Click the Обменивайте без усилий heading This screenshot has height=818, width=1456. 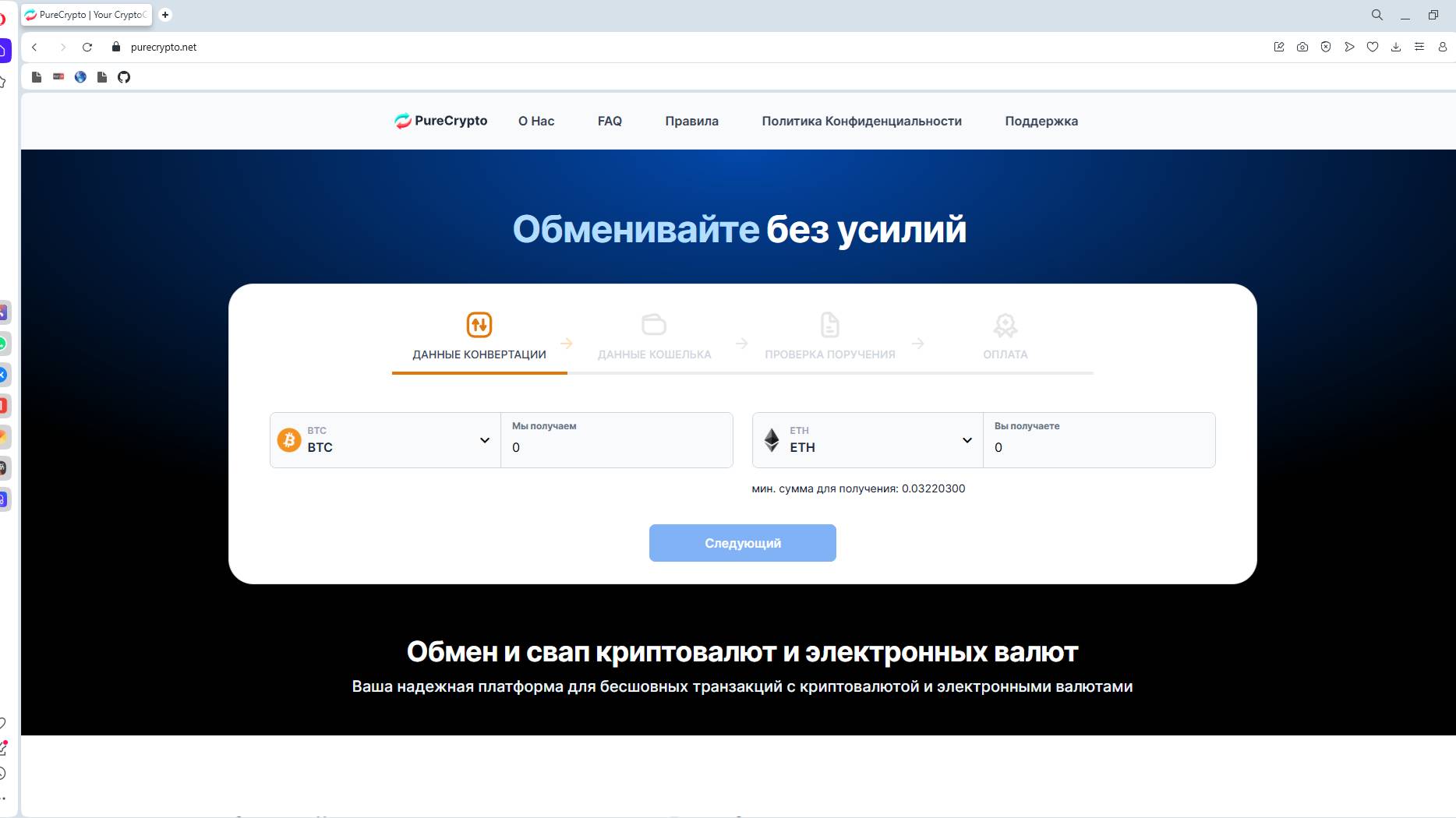739,229
